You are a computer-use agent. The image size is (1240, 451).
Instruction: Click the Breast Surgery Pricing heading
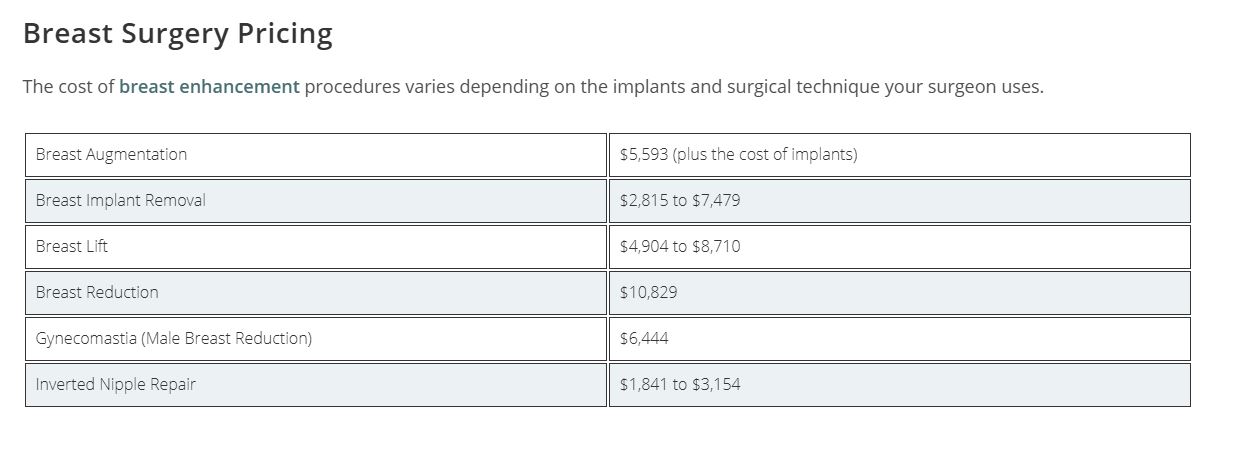click(x=178, y=34)
